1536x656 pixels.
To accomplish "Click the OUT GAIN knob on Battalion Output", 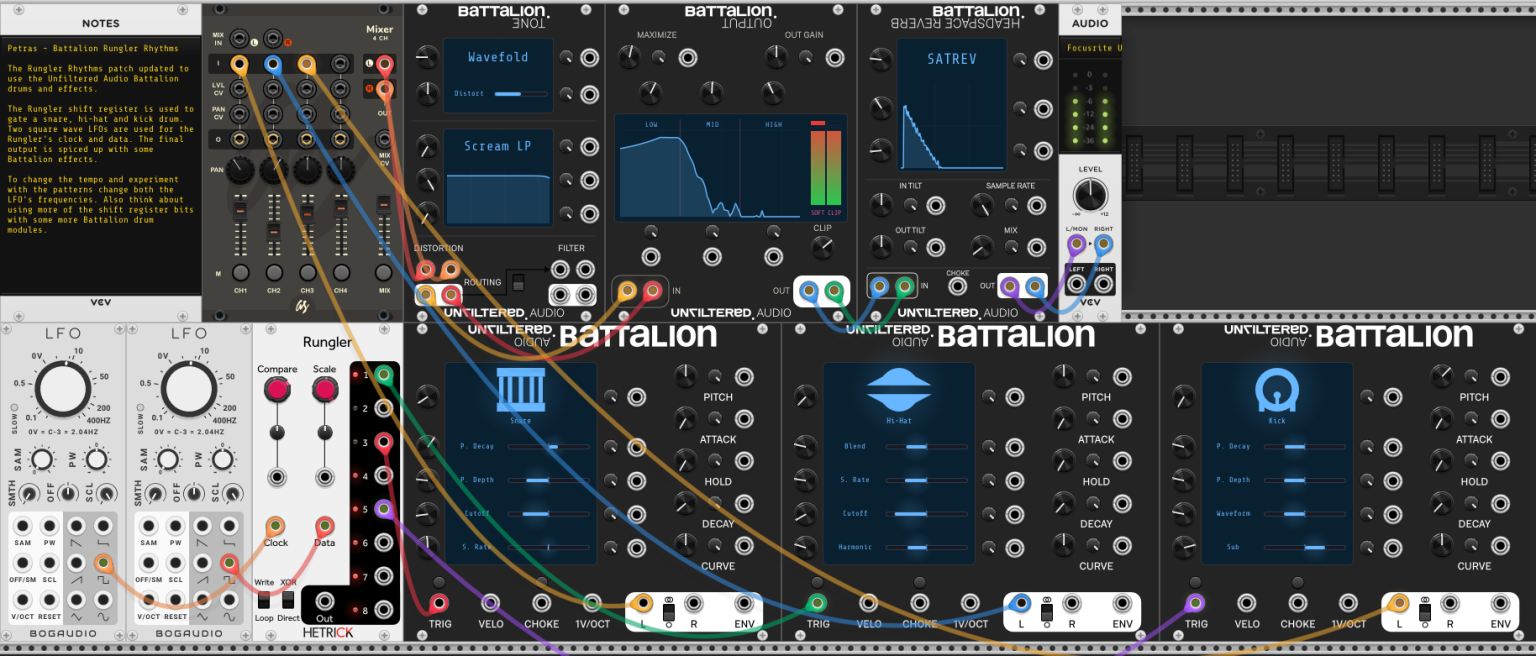I will point(776,59).
